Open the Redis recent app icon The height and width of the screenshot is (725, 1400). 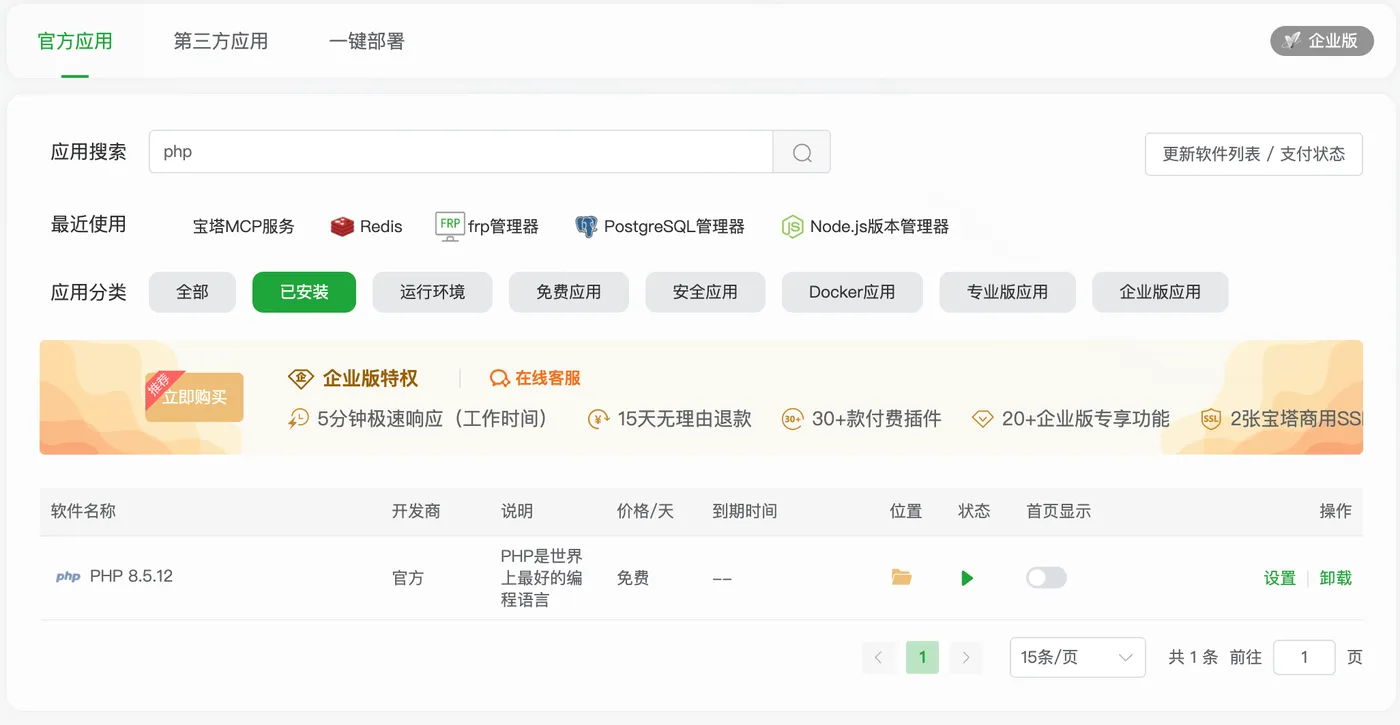(x=343, y=226)
